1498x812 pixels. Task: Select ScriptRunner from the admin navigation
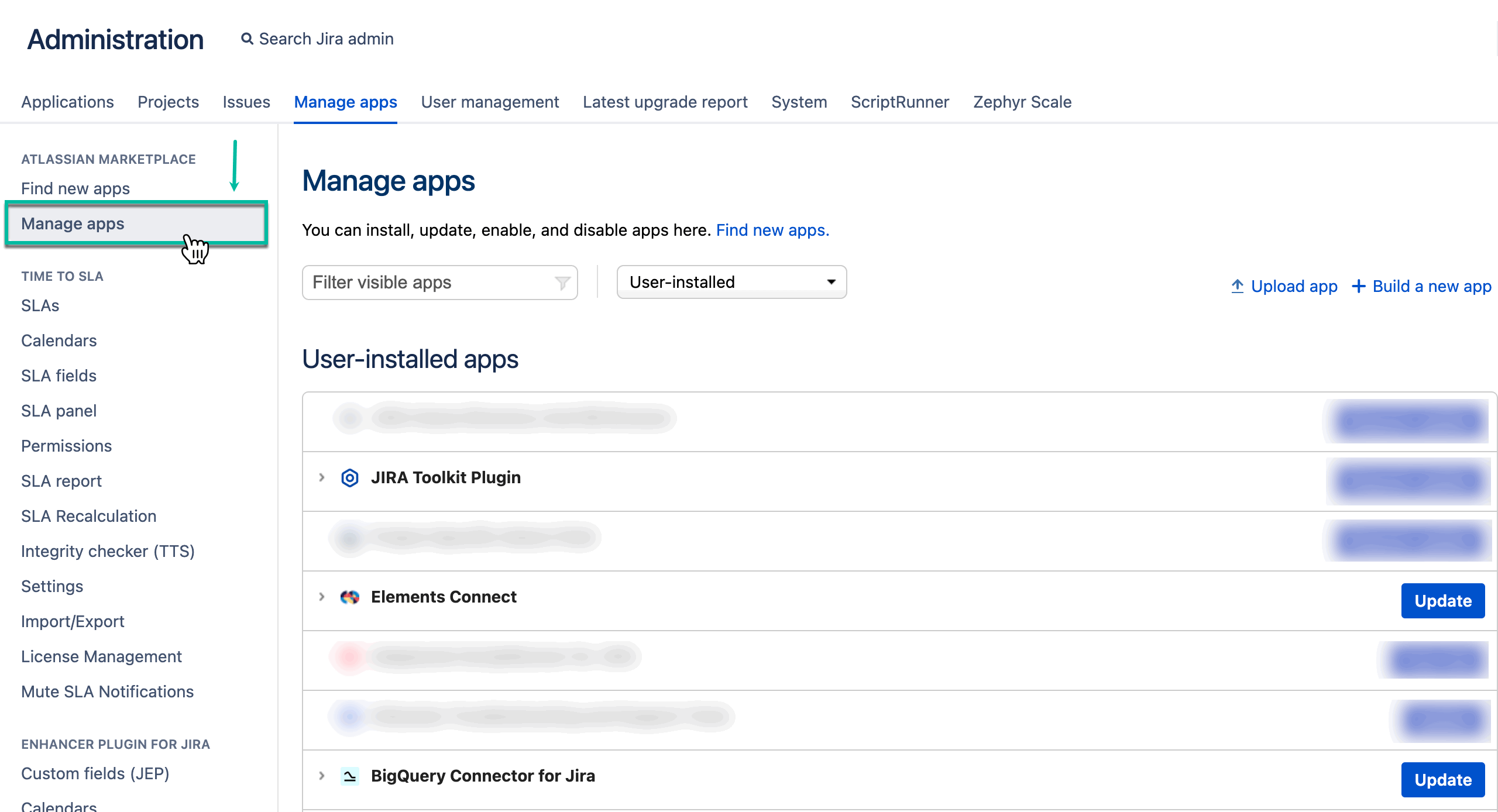[x=899, y=102]
